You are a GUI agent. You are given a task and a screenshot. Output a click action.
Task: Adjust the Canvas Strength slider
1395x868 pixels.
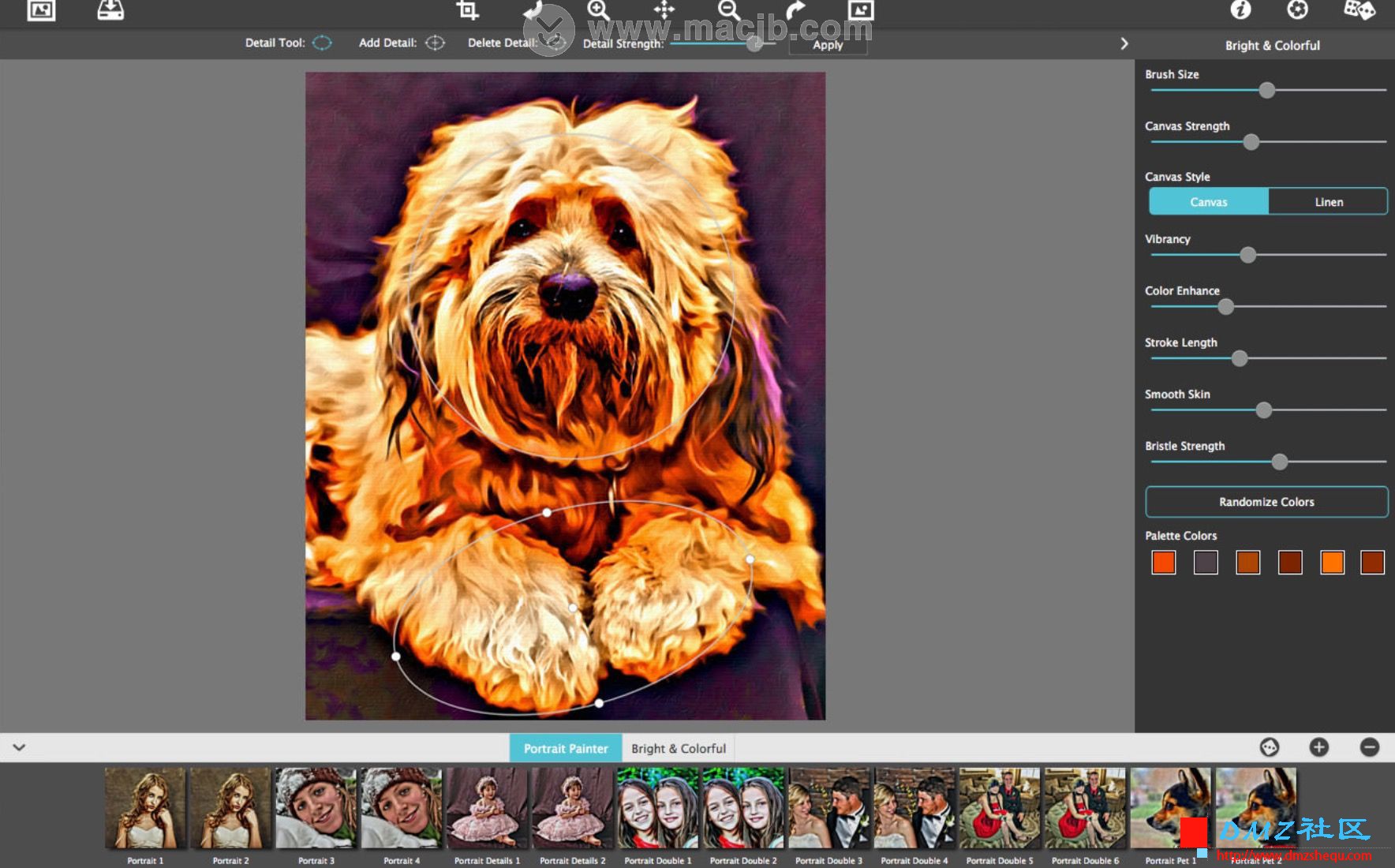click(x=1251, y=142)
